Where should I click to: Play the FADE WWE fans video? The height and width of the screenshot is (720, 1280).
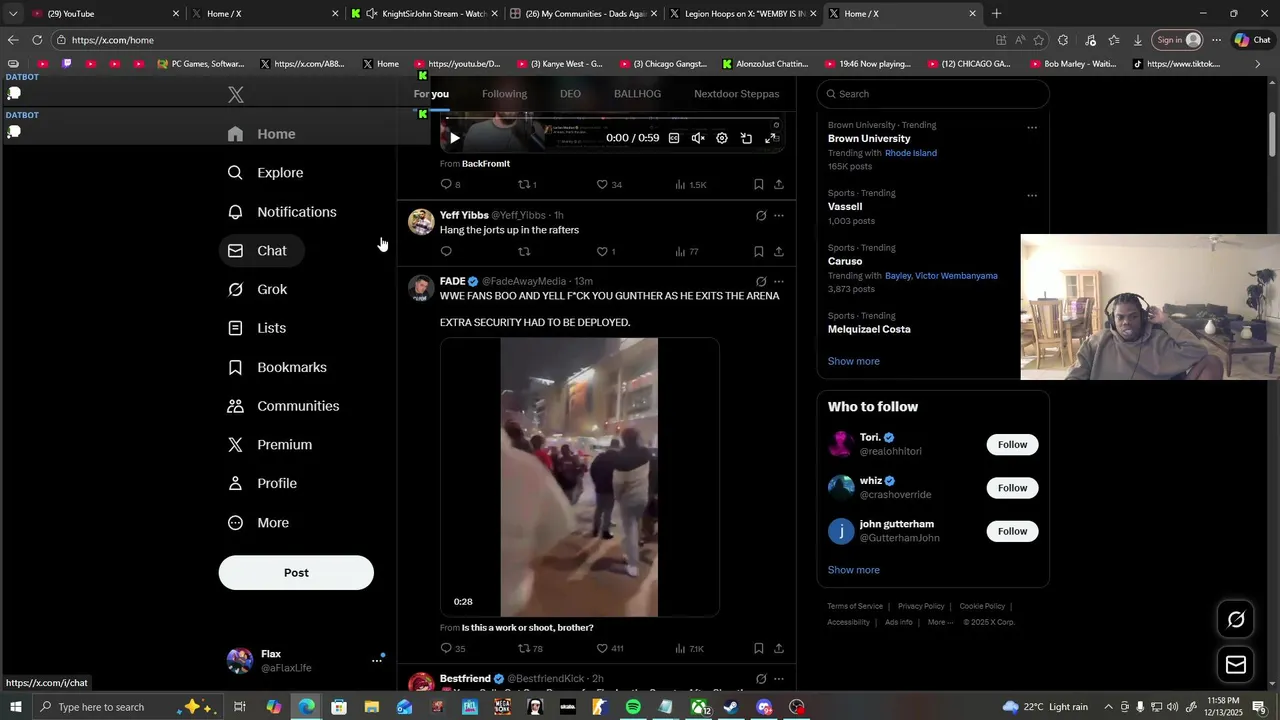click(579, 477)
